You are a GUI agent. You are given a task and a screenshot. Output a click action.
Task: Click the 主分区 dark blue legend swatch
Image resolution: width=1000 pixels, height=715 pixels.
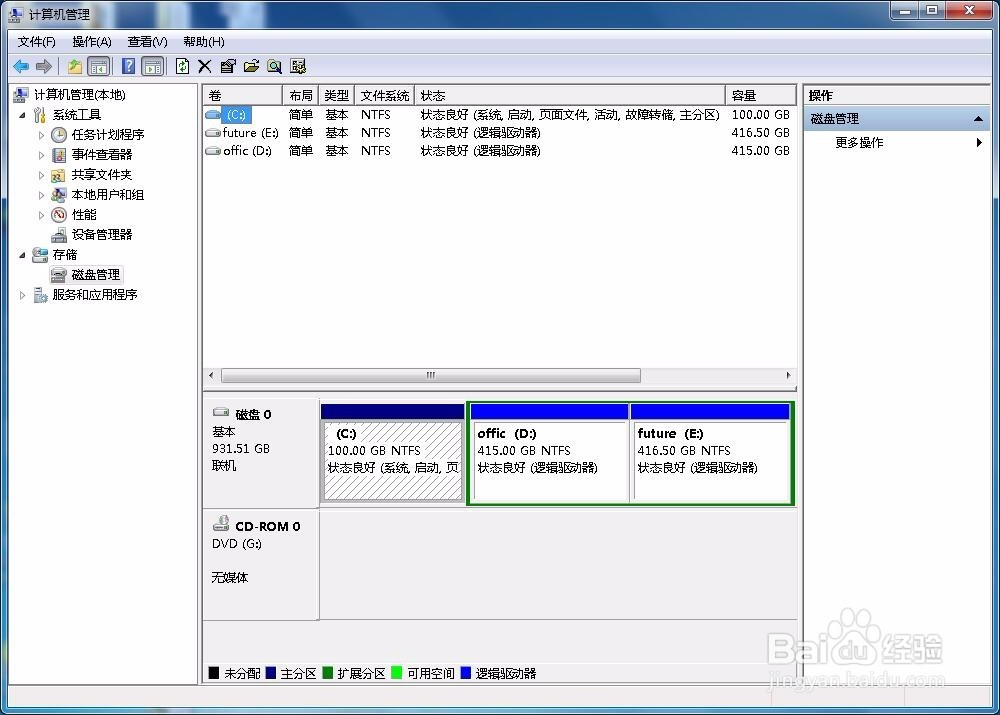pyautogui.click(x=270, y=673)
